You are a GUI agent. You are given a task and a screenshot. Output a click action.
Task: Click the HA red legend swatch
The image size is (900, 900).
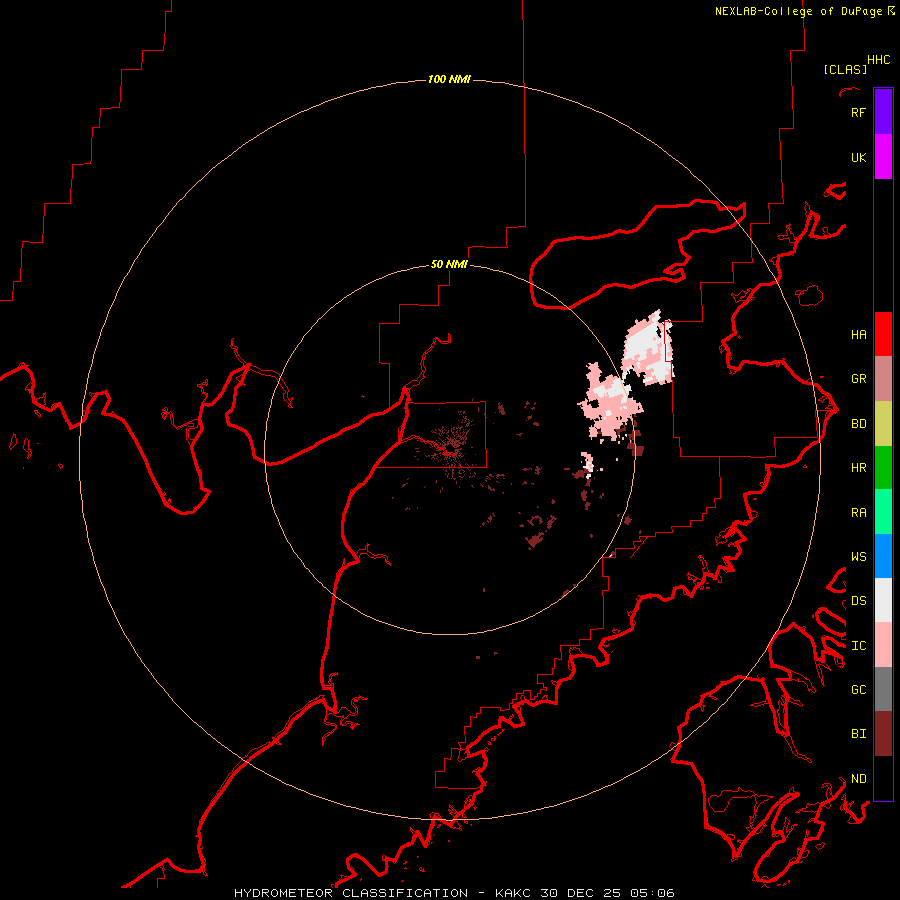(883, 334)
